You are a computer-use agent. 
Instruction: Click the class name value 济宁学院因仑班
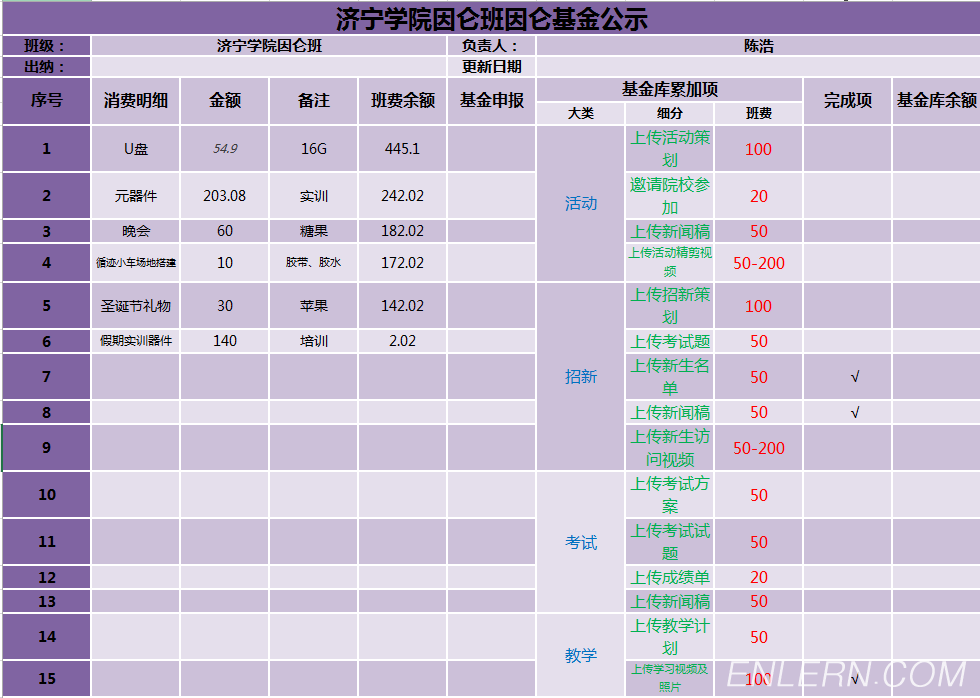pyautogui.click(x=269, y=46)
